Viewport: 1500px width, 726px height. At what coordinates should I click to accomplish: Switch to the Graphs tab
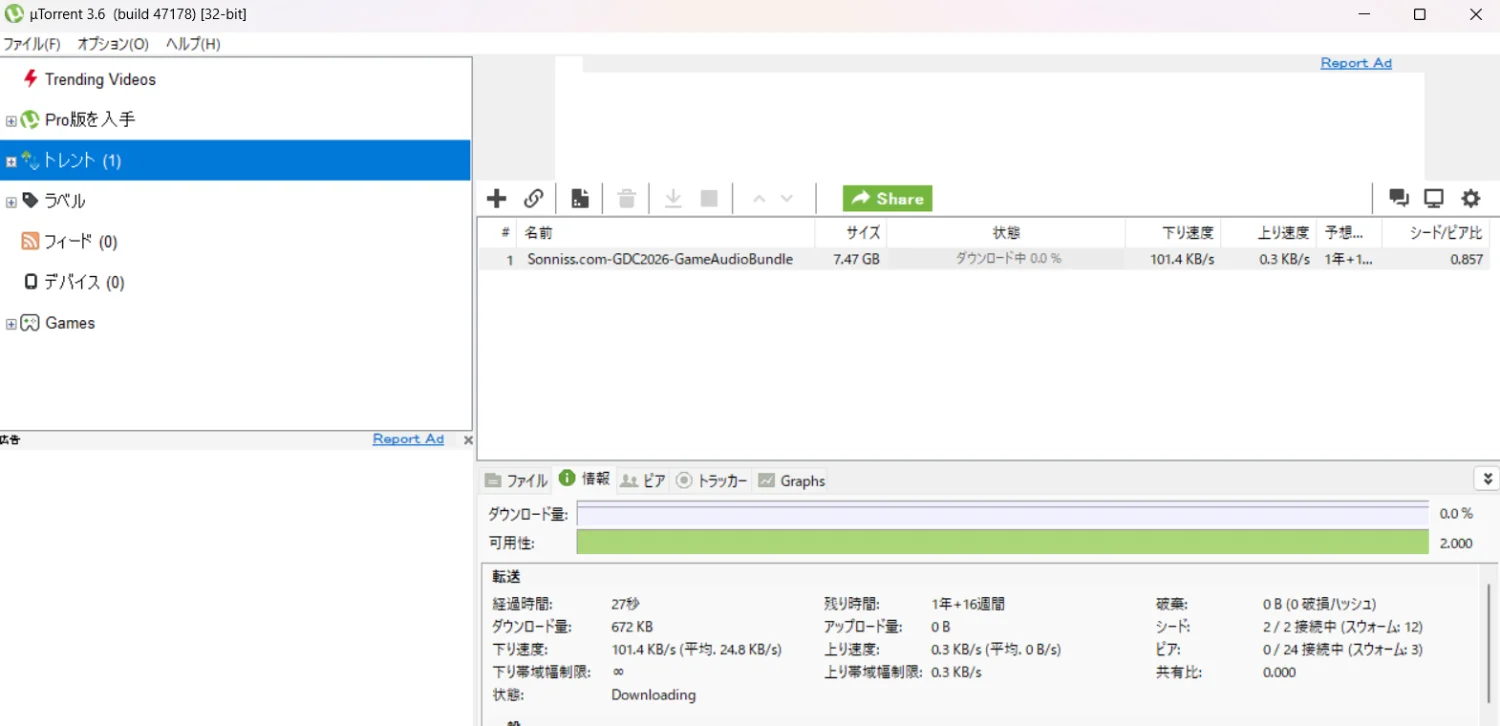click(x=792, y=481)
